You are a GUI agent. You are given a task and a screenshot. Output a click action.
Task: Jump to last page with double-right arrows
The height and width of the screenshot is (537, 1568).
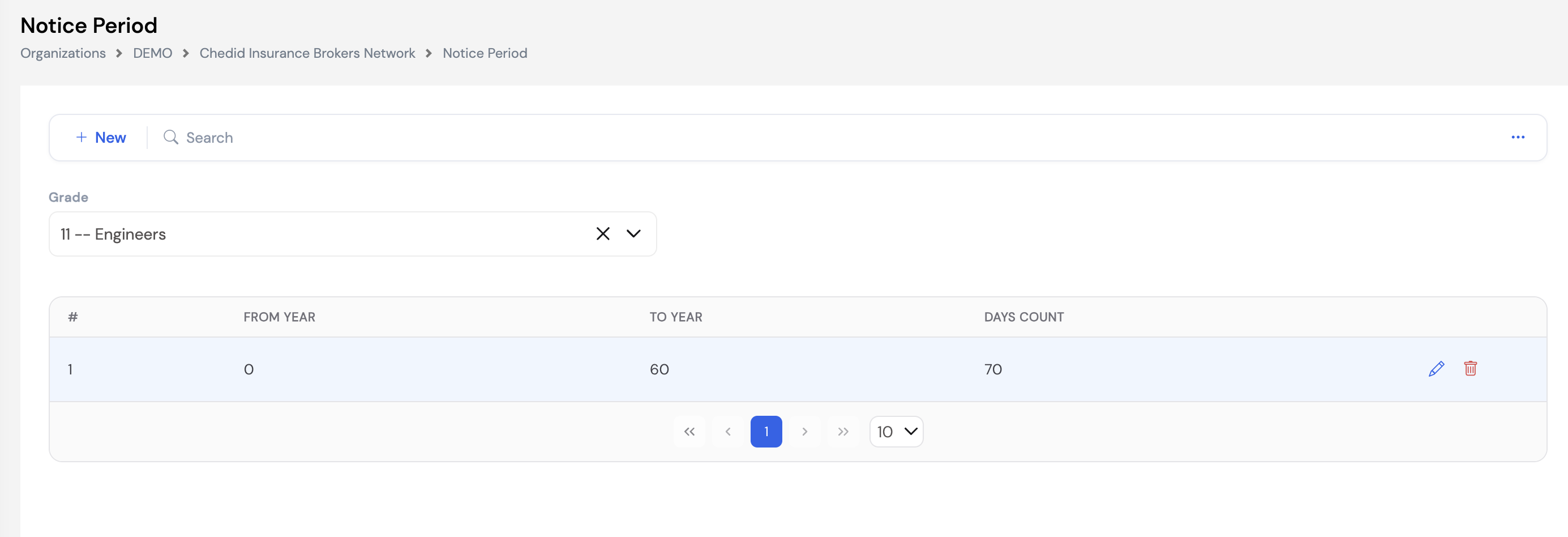click(842, 432)
